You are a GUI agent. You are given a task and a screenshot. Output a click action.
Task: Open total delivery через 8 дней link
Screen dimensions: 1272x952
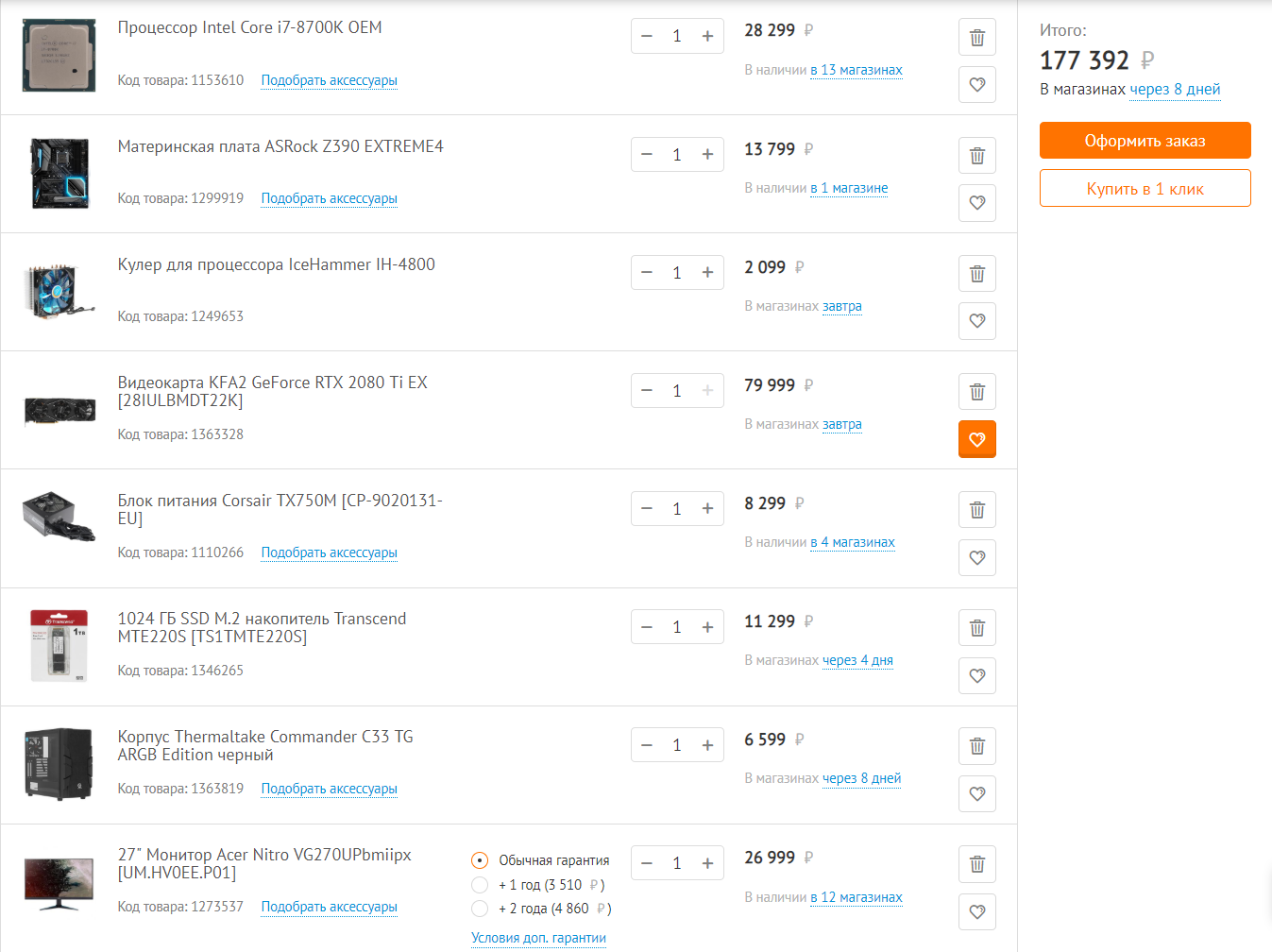(1175, 90)
